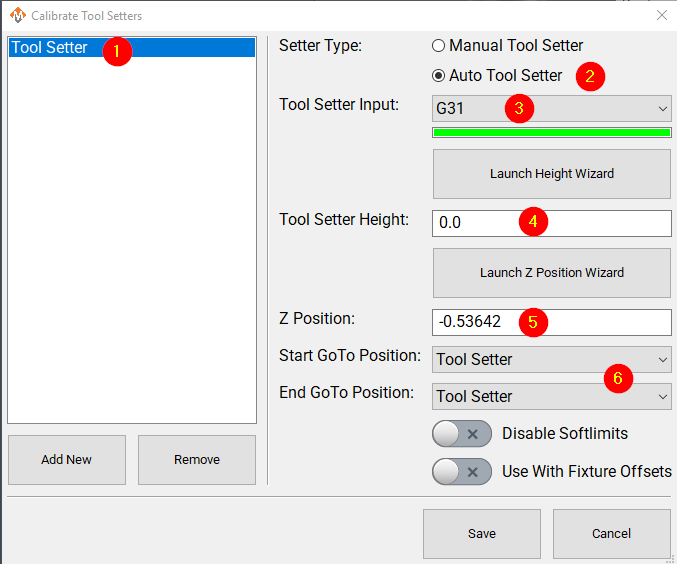Viewport: 677px width, 564px height.
Task: Toggle the Disable Softlimits switch
Action: (x=462, y=434)
